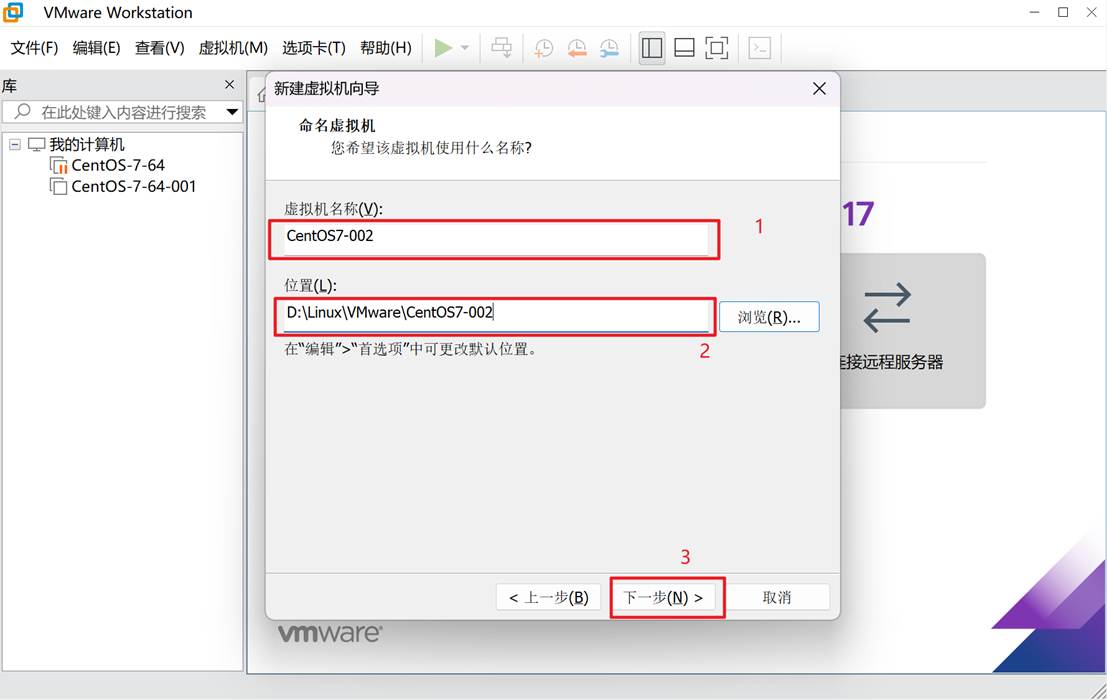Click the 上一步(B) back button
1107x700 pixels.
pyautogui.click(x=548, y=598)
